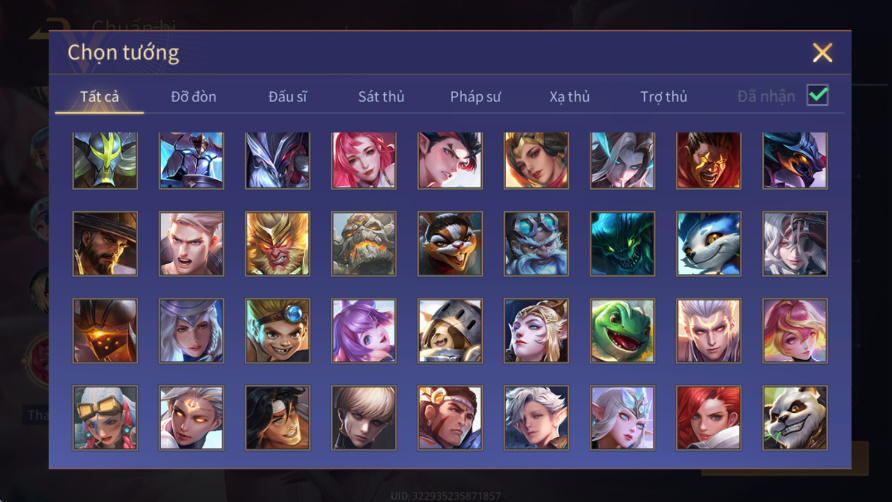Select the rock golem hero portrait

pos(364,244)
